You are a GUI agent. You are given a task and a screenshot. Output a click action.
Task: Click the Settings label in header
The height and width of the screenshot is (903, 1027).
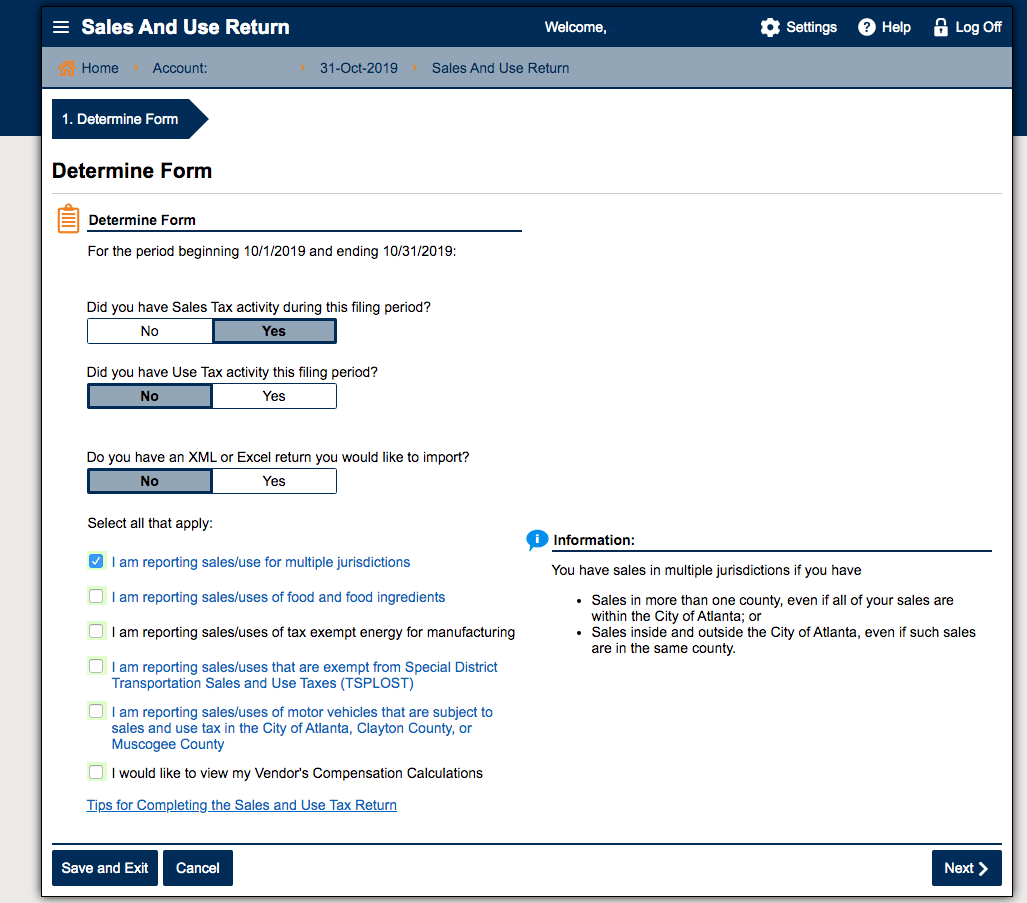tap(811, 27)
